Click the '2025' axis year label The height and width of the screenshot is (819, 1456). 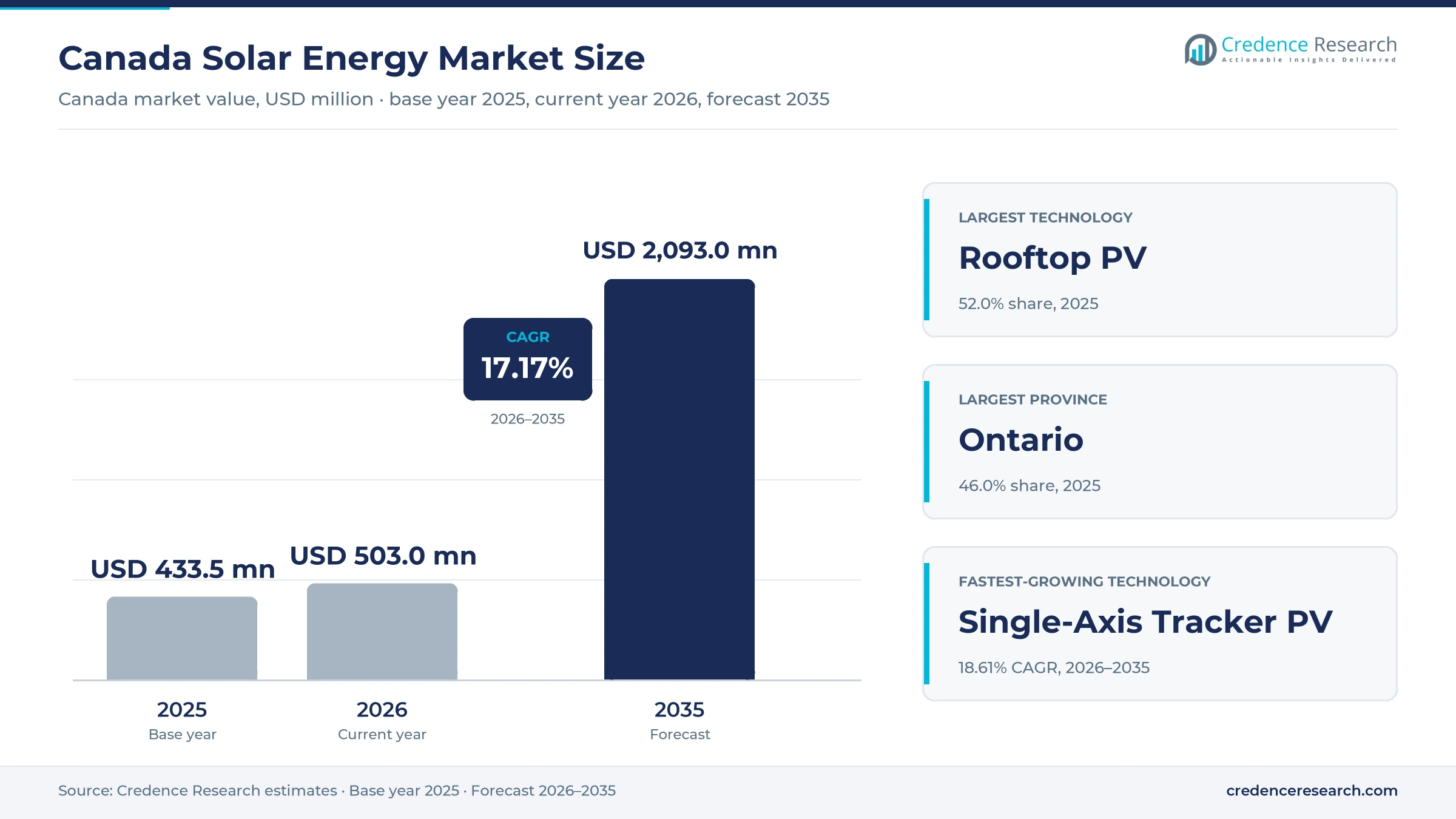click(182, 709)
